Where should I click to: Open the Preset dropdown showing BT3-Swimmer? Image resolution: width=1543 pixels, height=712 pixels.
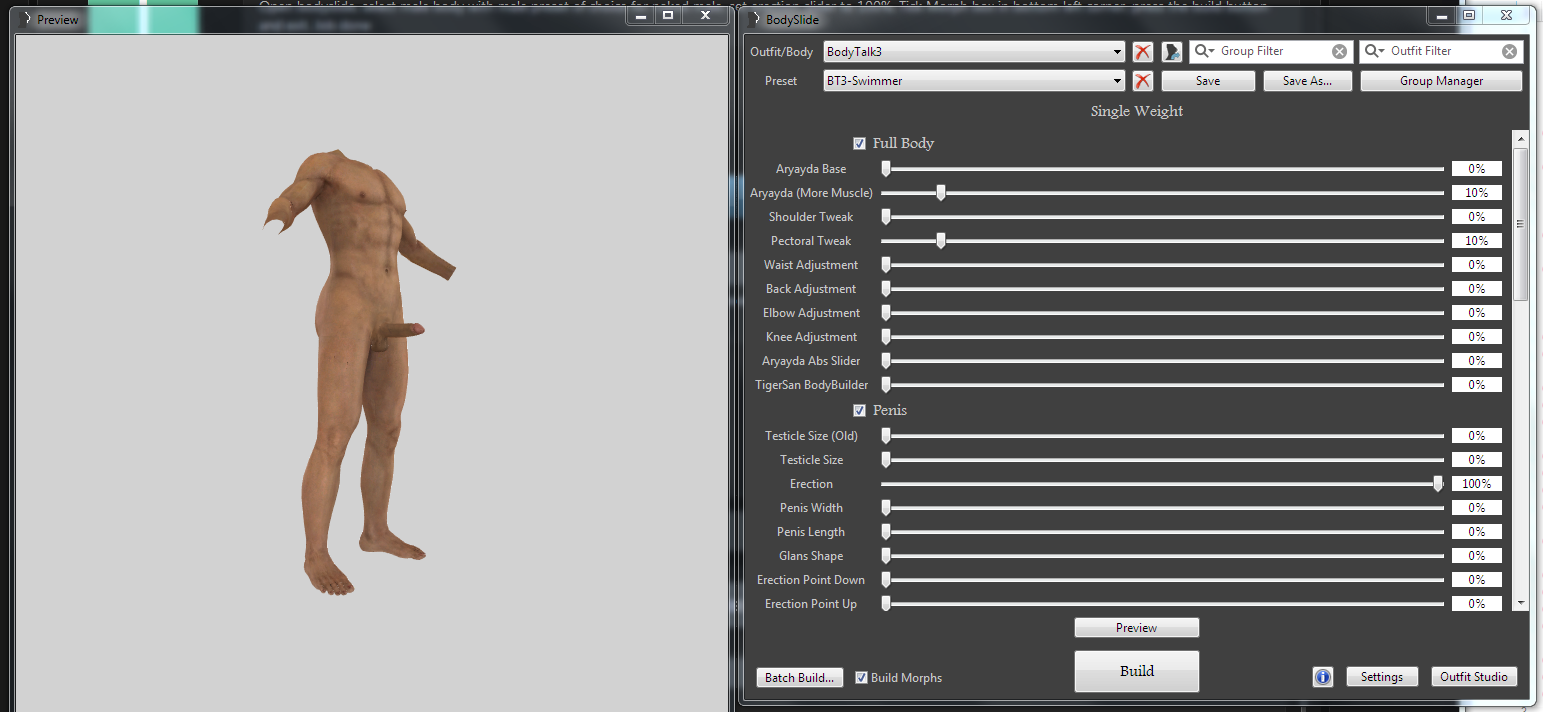[x=974, y=81]
